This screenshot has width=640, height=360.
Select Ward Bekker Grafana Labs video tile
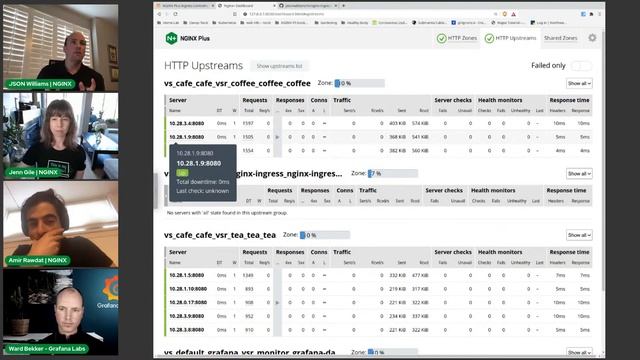click(61, 312)
